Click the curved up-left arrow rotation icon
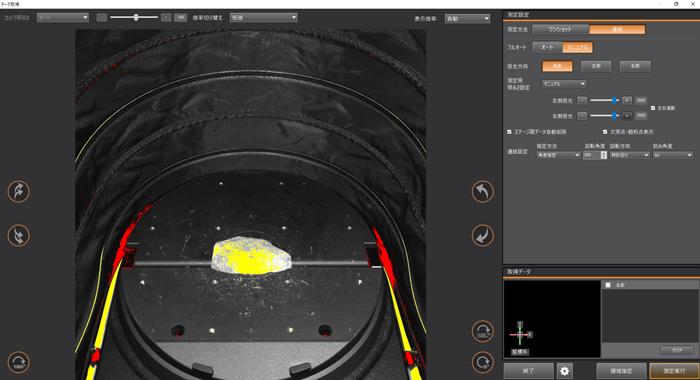The image size is (700, 380). click(483, 192)
